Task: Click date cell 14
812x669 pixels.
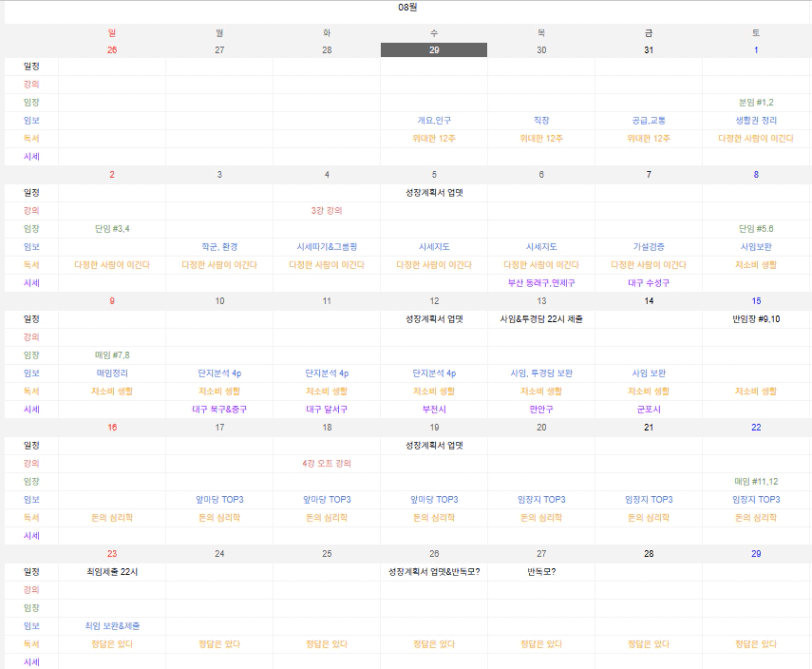Action: 648,301
